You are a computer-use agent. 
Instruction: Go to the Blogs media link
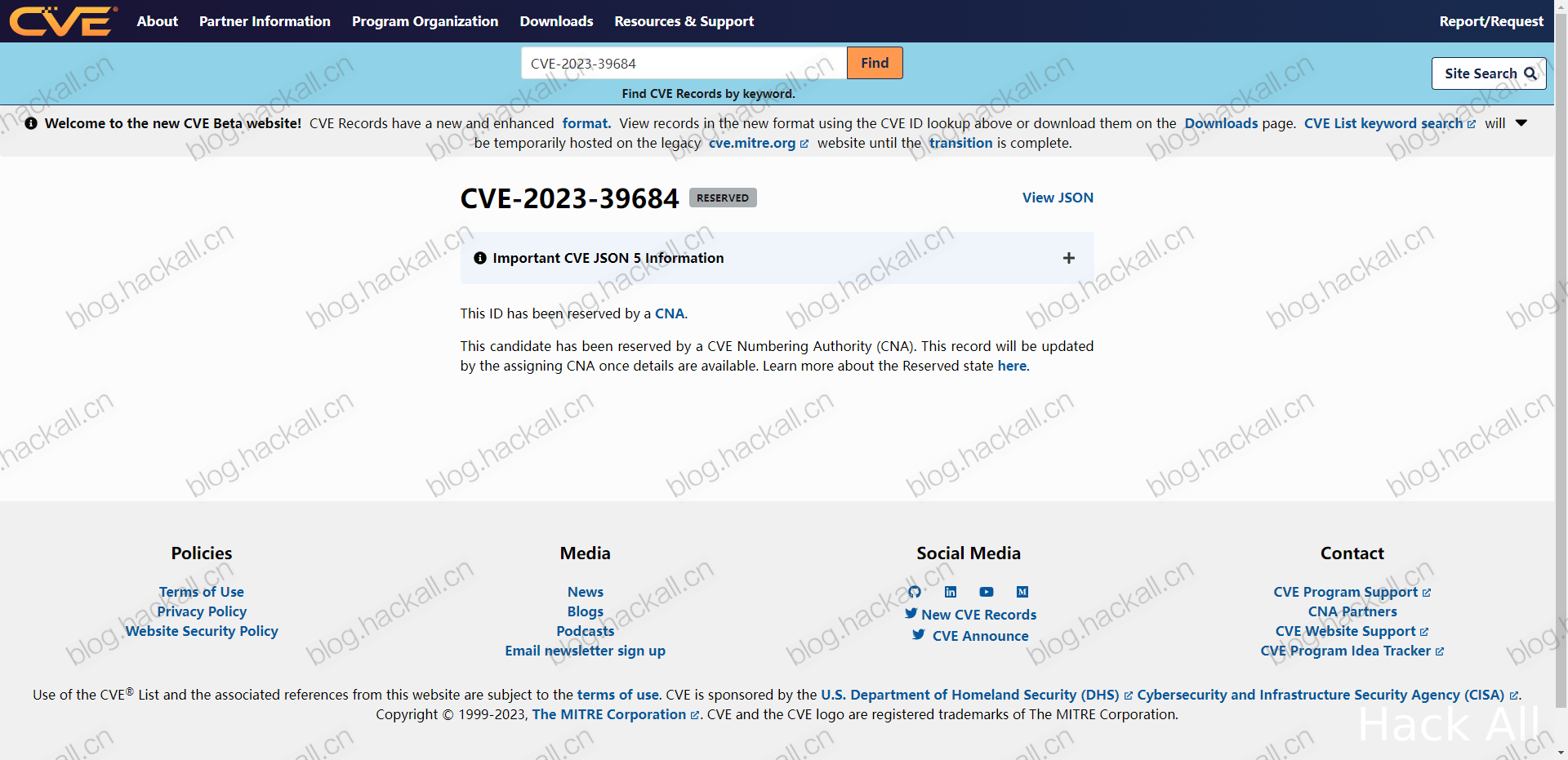pyautogui.click(x=586, y=611)
